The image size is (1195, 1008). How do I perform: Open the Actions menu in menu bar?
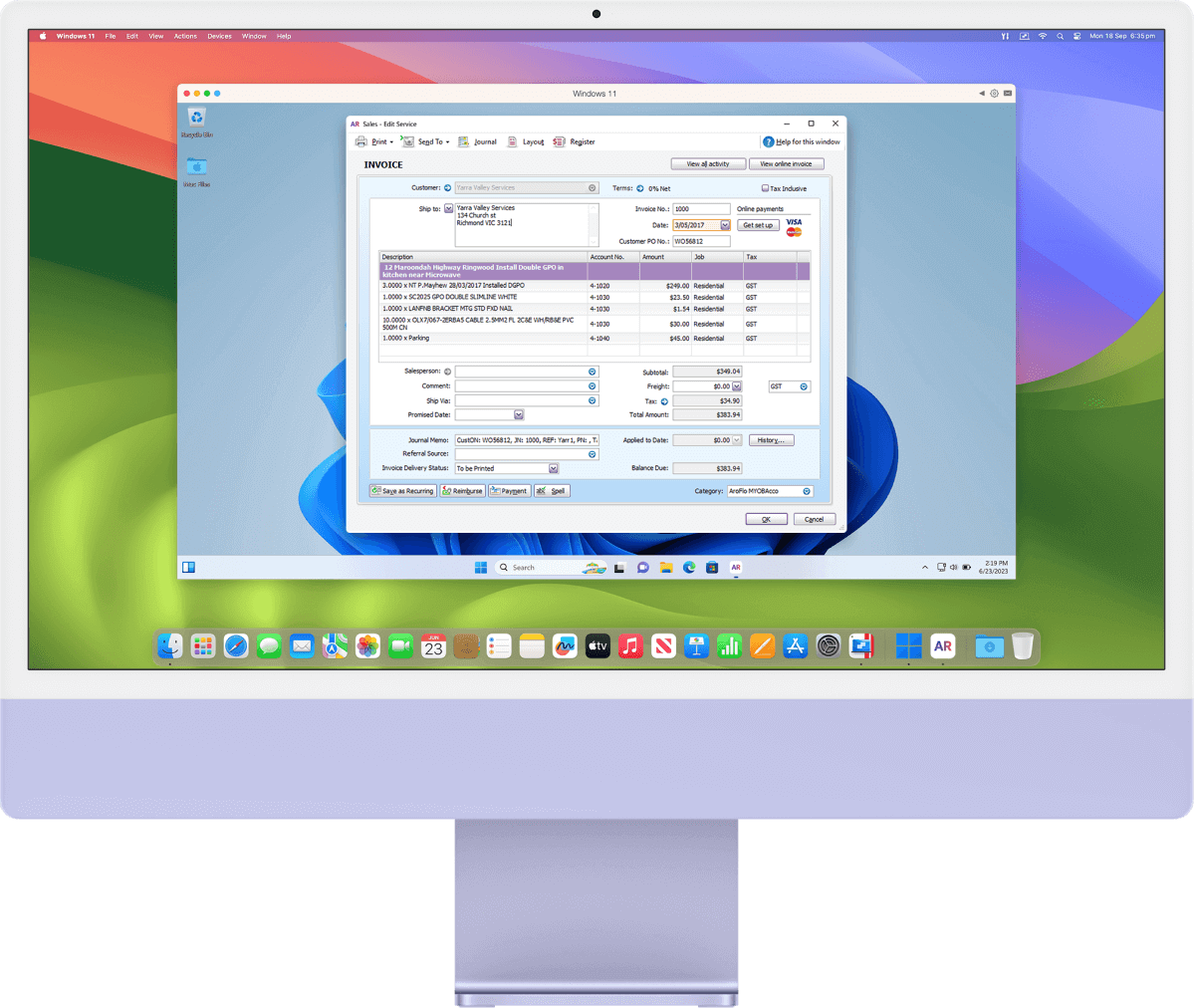coord(185,36)
